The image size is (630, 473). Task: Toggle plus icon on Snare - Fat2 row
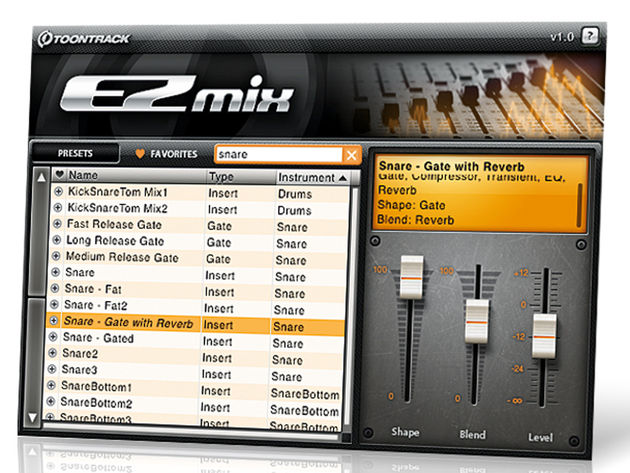pos(54,304)
